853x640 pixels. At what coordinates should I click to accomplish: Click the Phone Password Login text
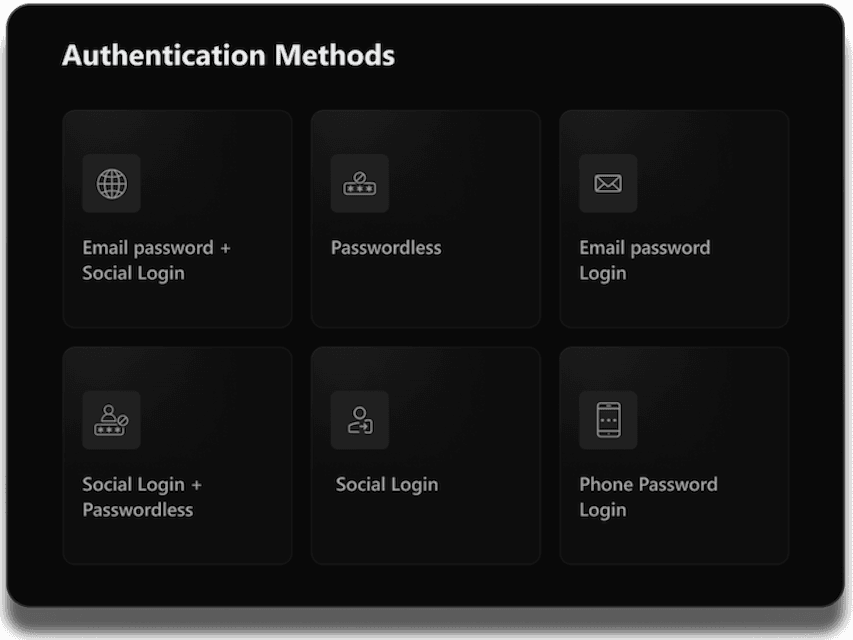pyautogui.click(x=649, y=497)
